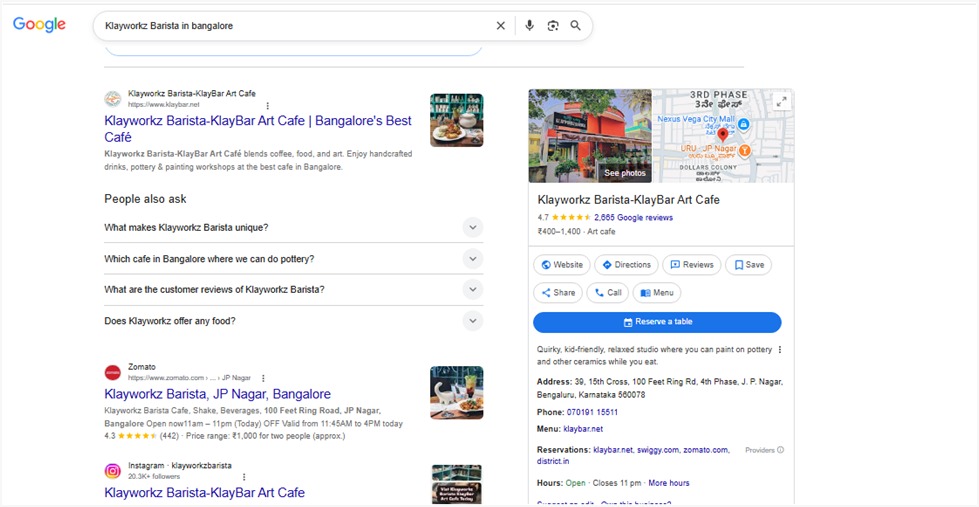Click the Zomato red favicon

coord(112,373)
